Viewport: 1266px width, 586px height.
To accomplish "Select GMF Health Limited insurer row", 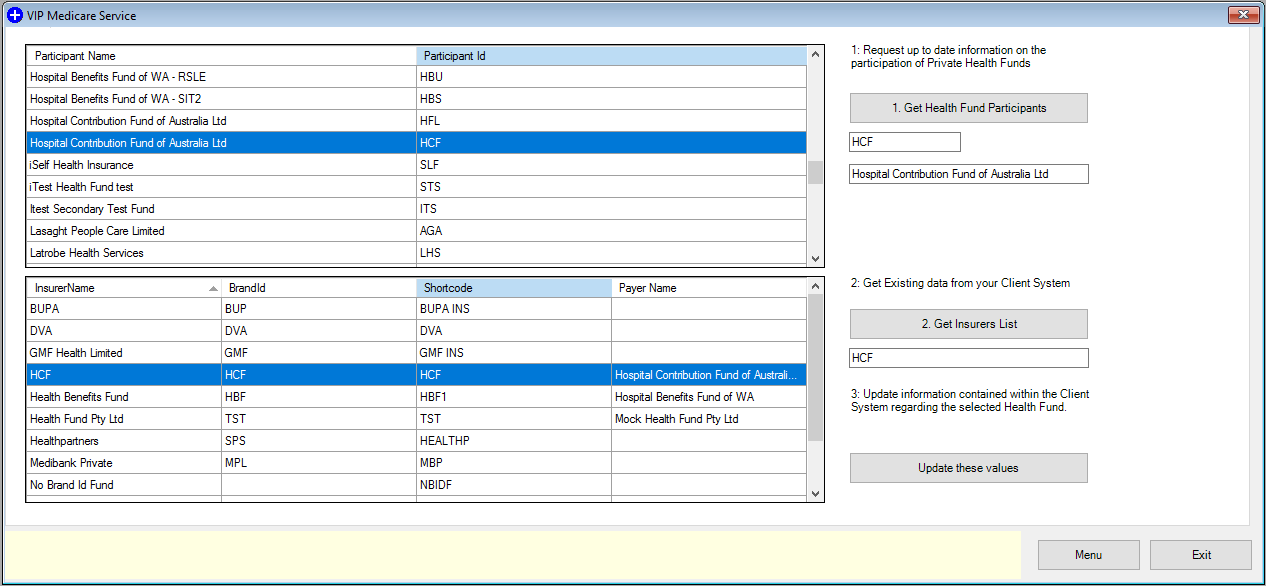I will (x=416, y=353).
